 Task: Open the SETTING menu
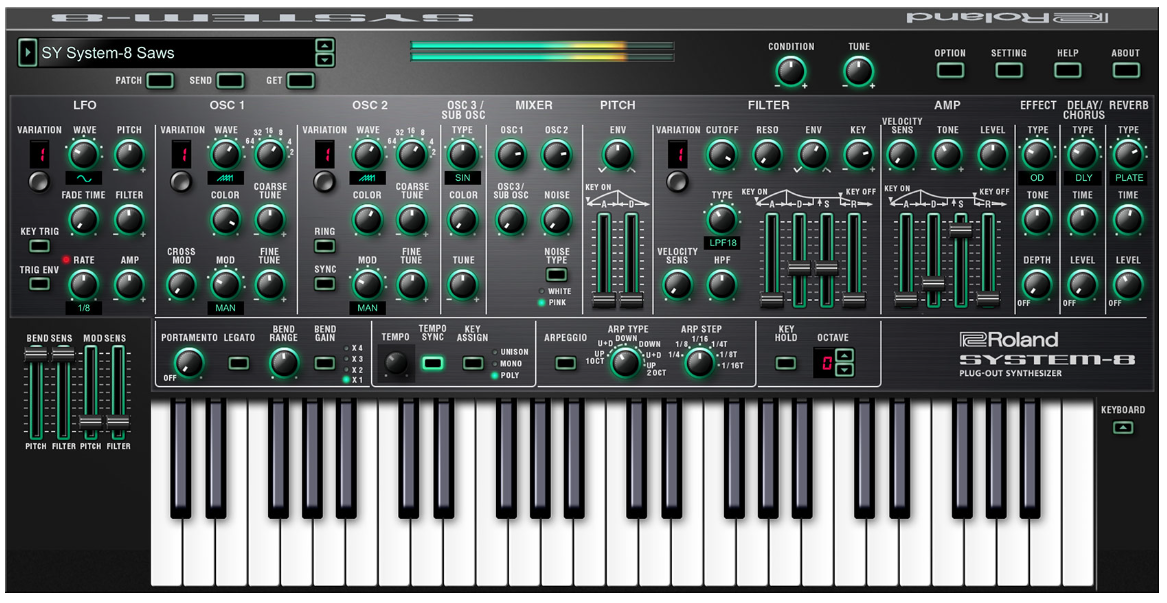pyautogui.click(x=1008, y=70)
